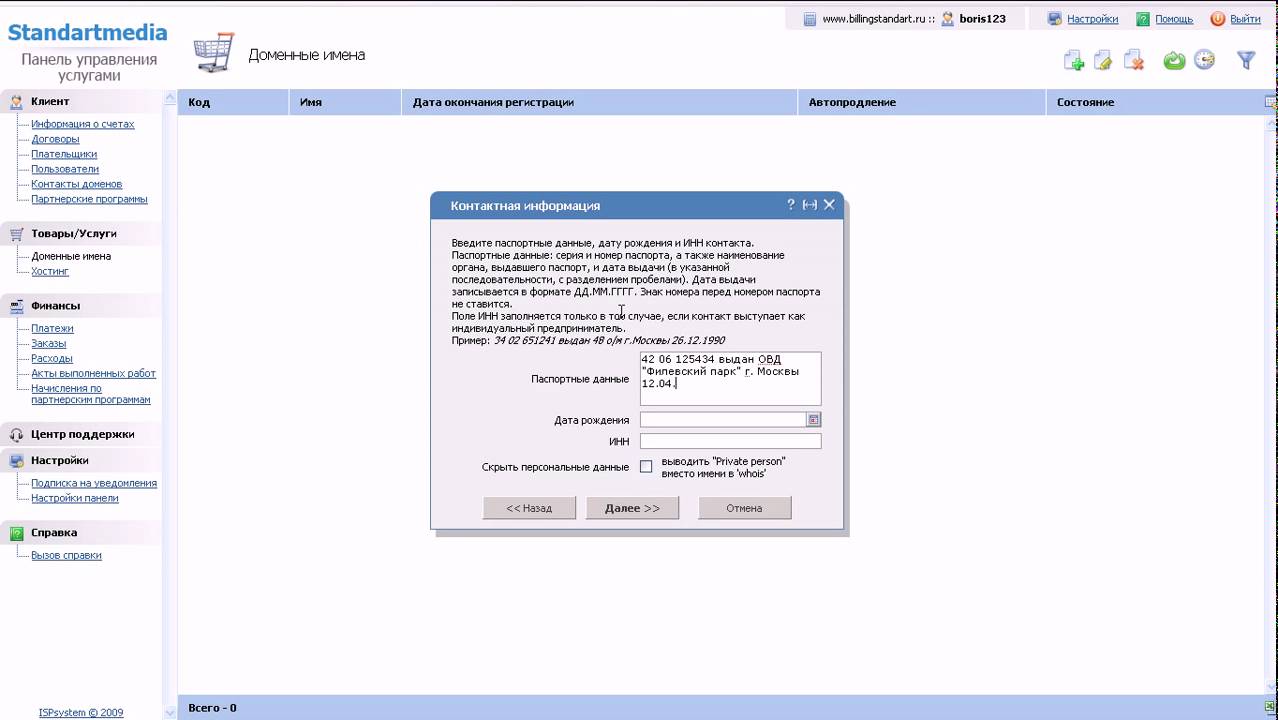Click the green Помощь question icon
1278x720 pixels.
(1142, 19)
